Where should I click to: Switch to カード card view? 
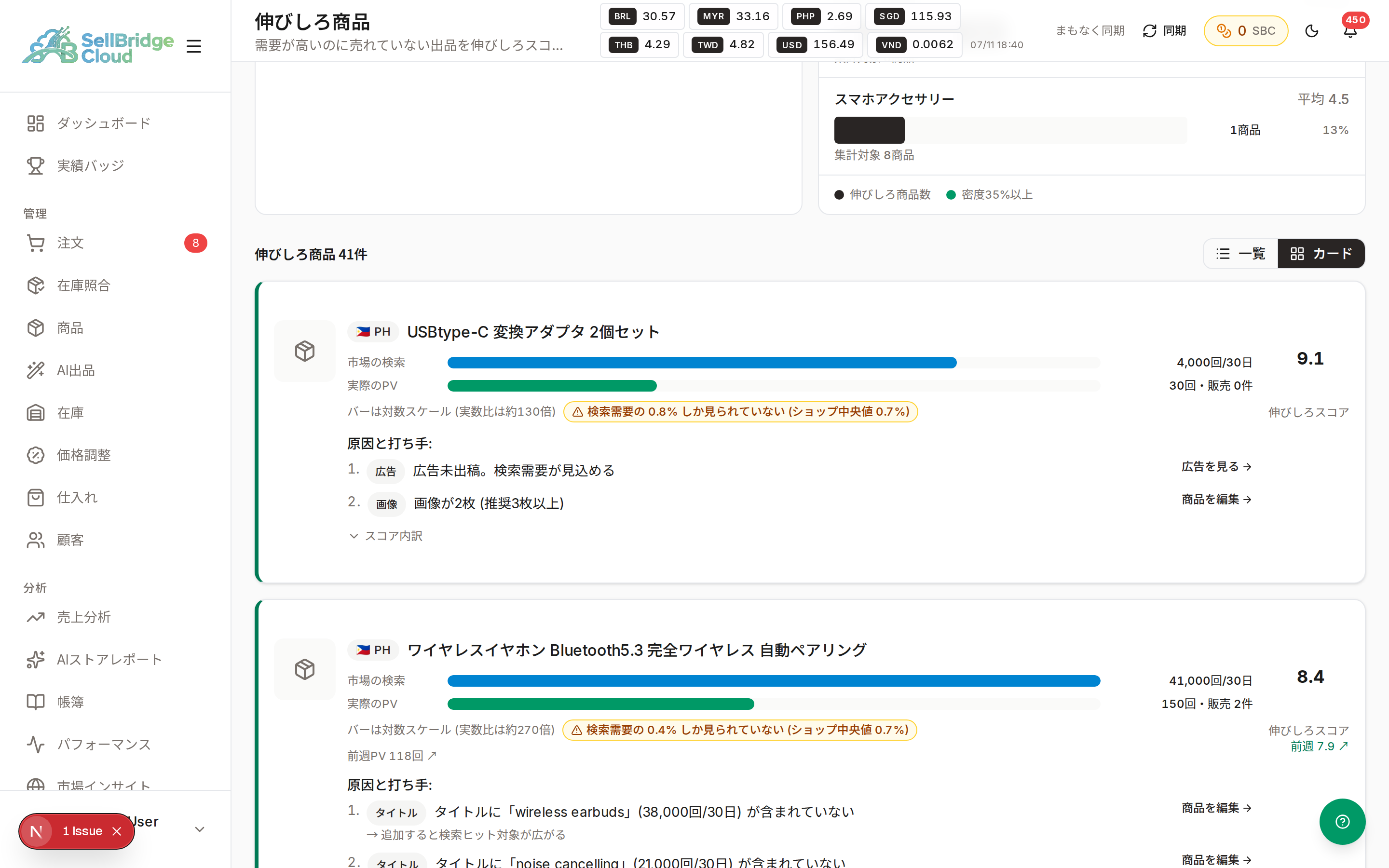[x=1321, y=254]
